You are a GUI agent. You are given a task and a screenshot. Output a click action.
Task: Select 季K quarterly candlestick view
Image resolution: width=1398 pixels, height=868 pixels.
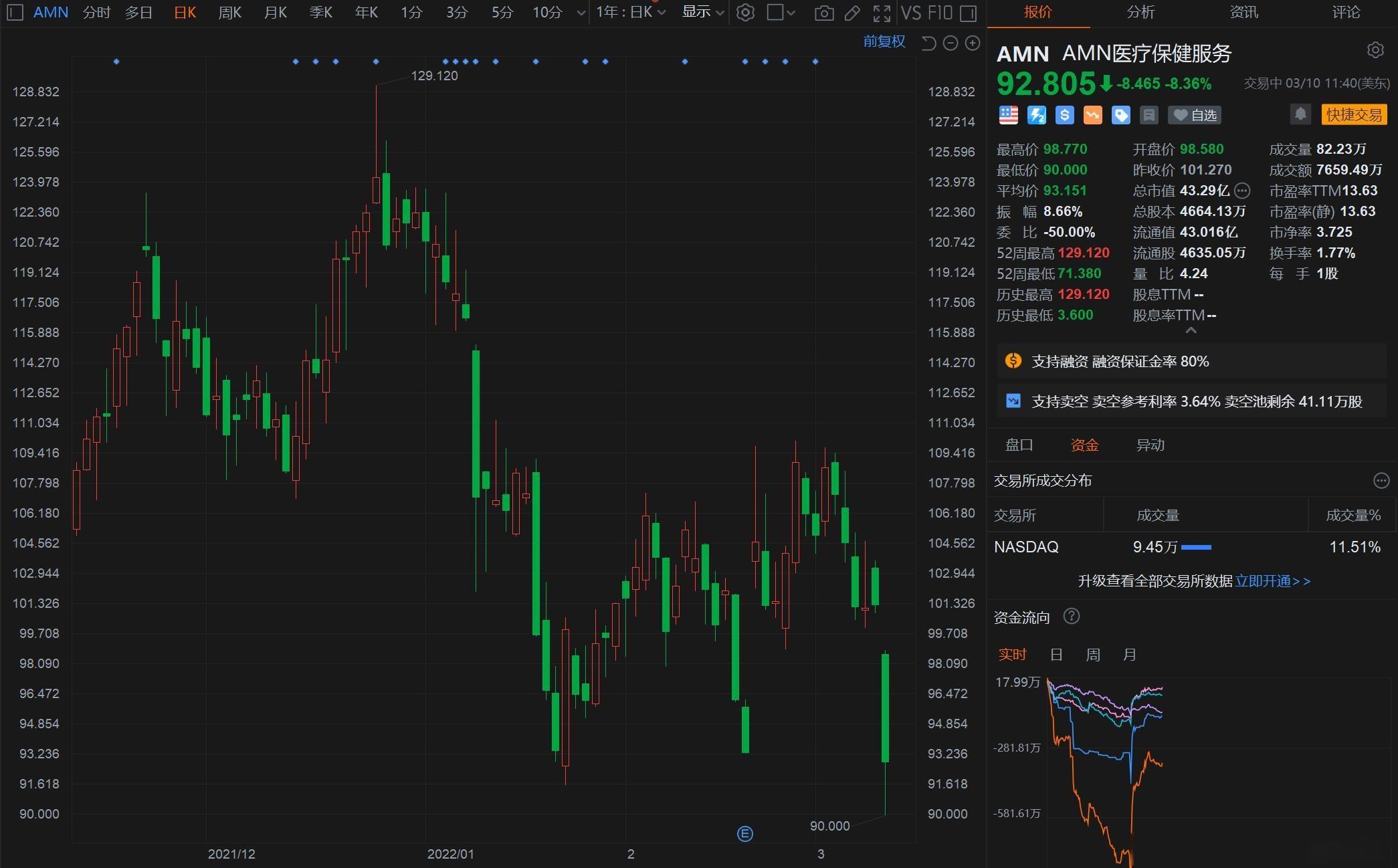click(x=320, y=13)
